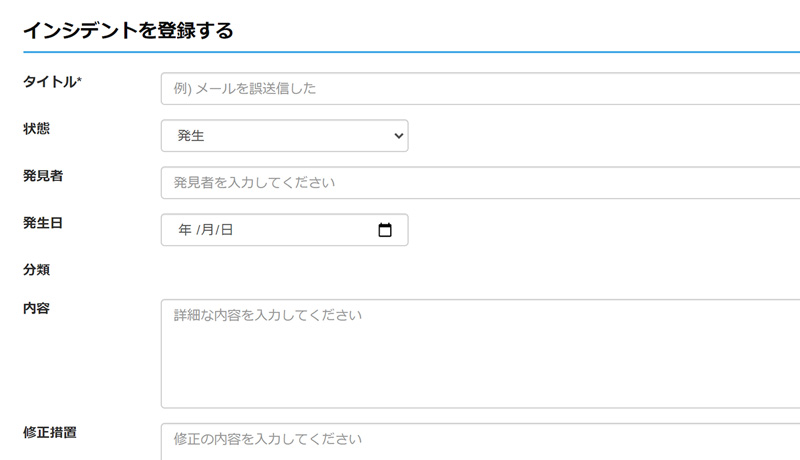Select the 内容 detail textarea
Image resolution: width=800 pixels, height=460 pixels.
tap(480, 354)
